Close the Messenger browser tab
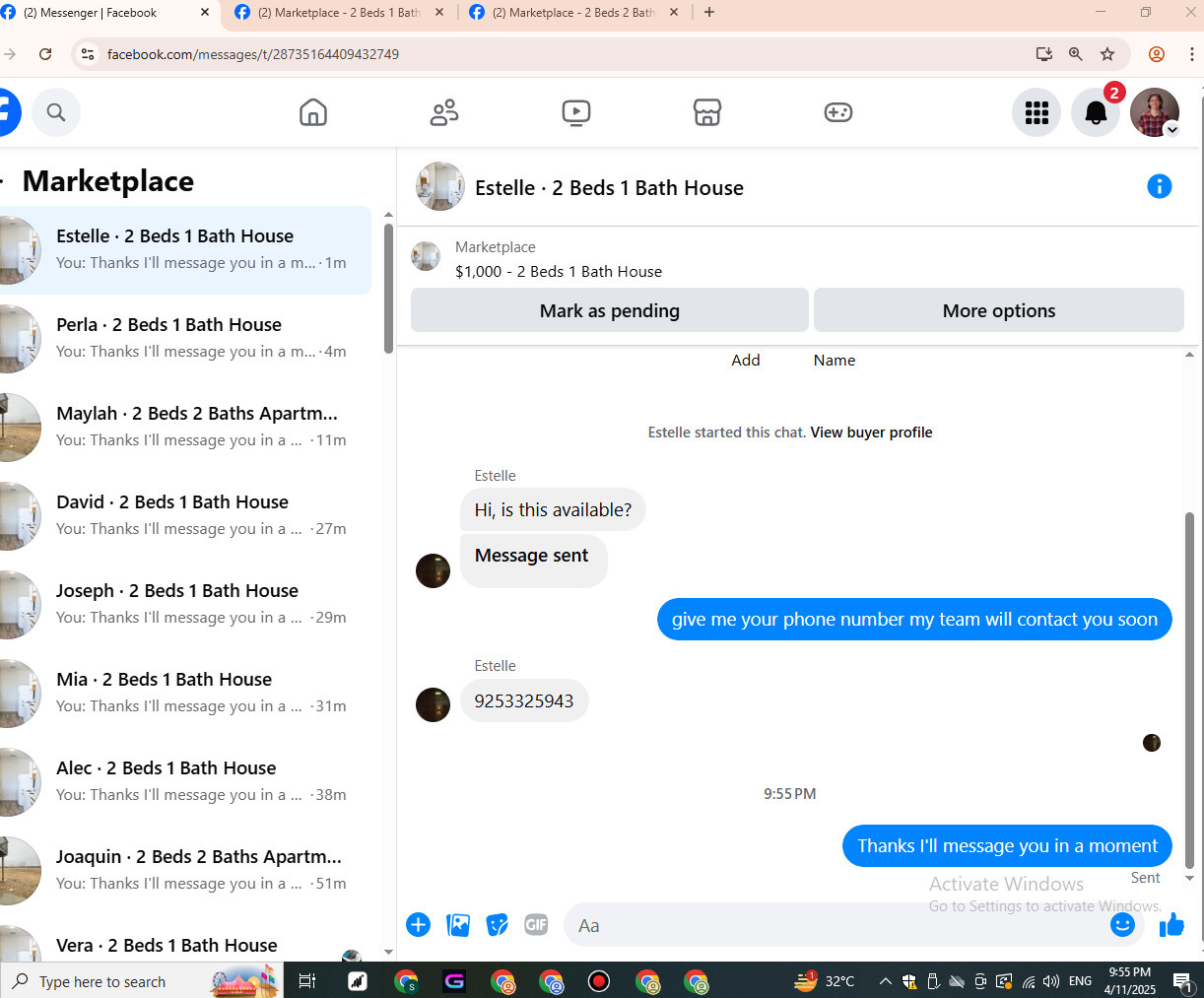The width and height of the screenshot is (1204, 998). tap(205, 13)
